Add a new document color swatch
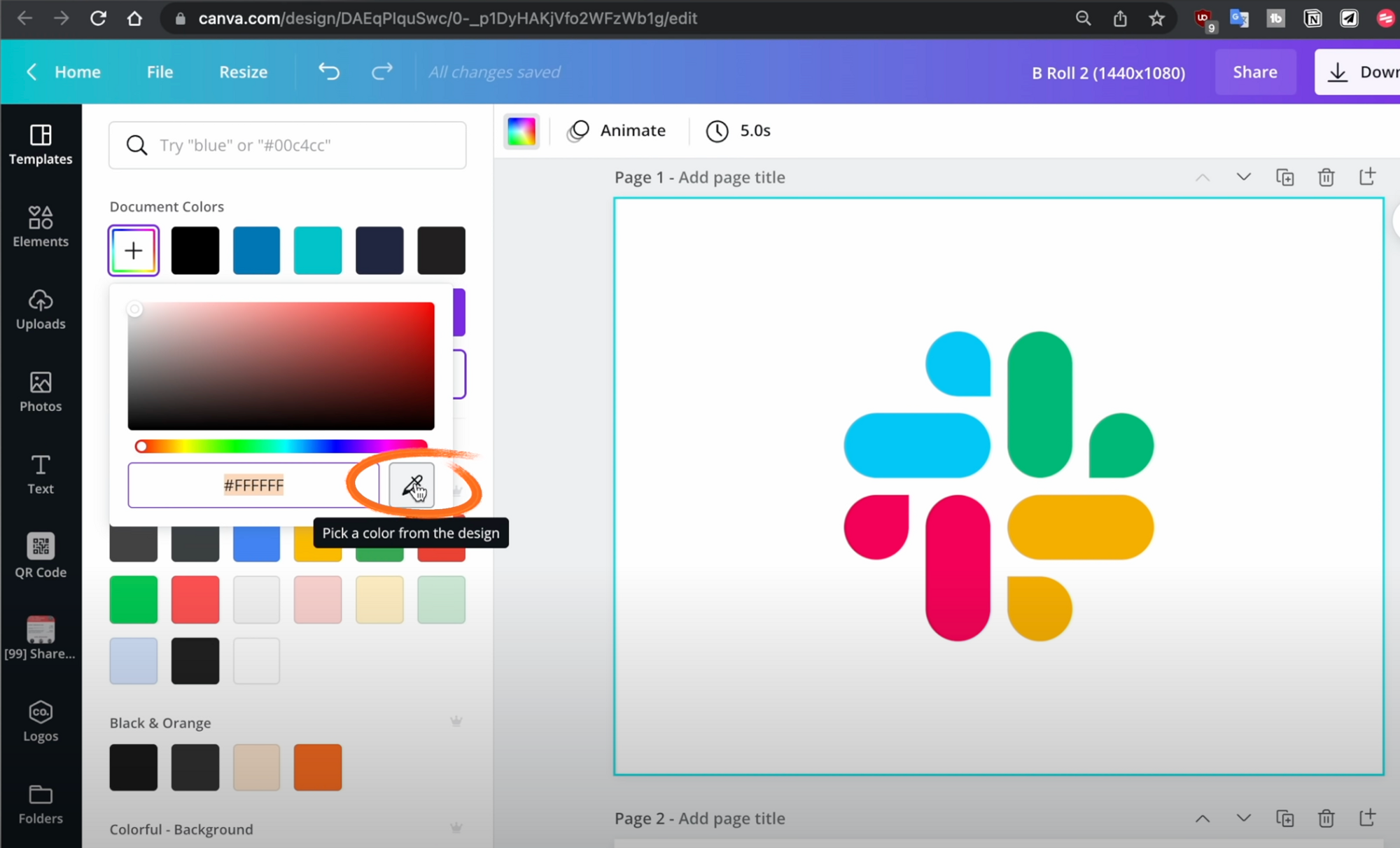The width and height of the screenshot is (1400, 848). pyautogui.click(x=134, y=251)
